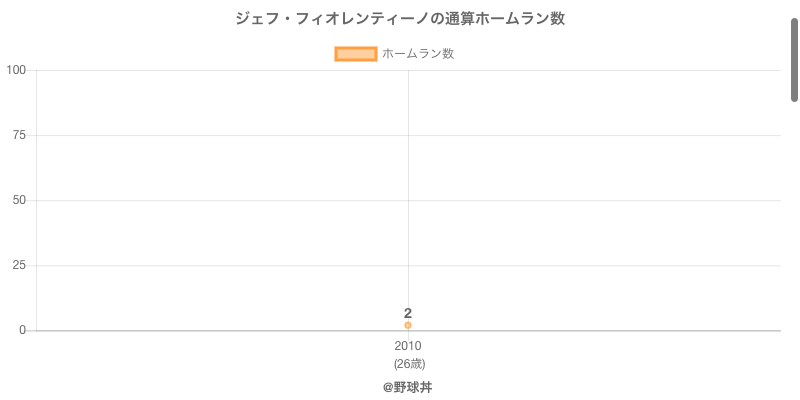Click the (26歳) age label
The height and width of the screenshot is (400, 800).
pos(409,364)
